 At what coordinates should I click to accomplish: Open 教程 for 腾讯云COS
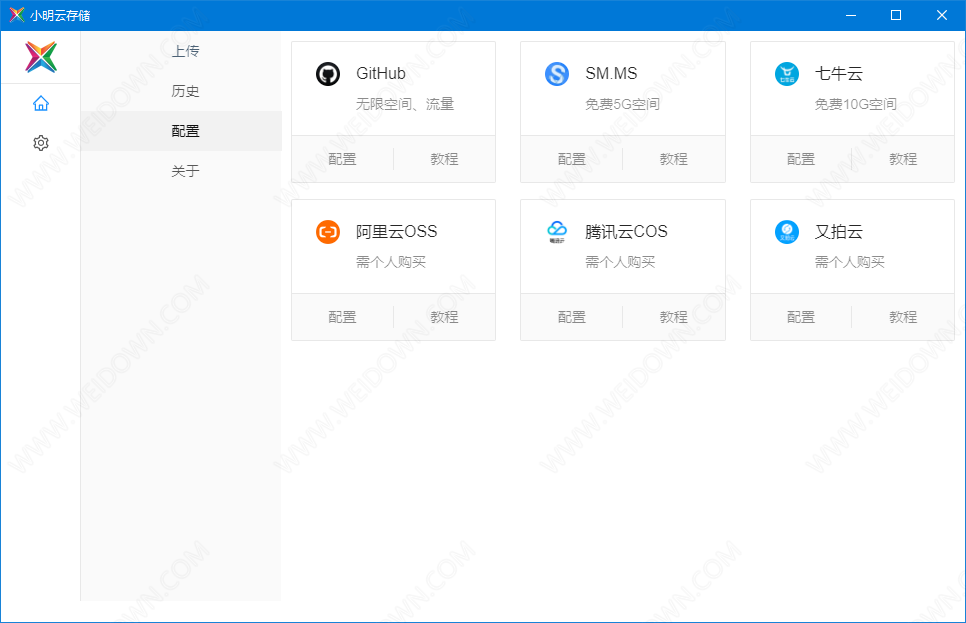click(x=673, y=317)
